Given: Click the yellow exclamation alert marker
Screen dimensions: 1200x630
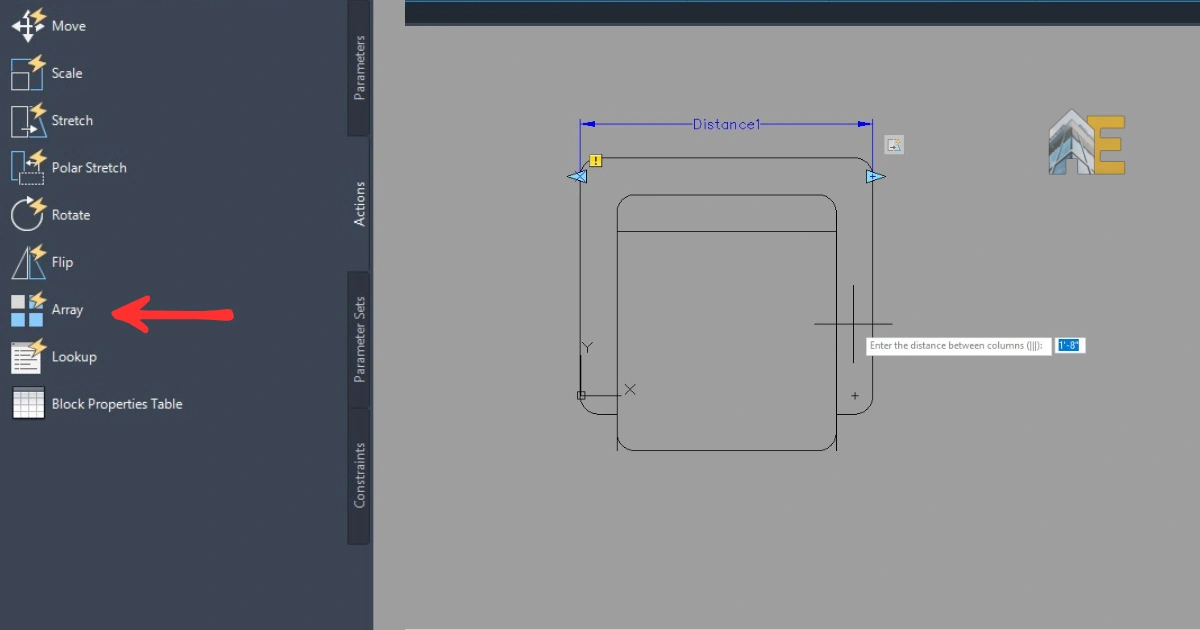Looking at the screenshot, I should (x=596, y=160).
